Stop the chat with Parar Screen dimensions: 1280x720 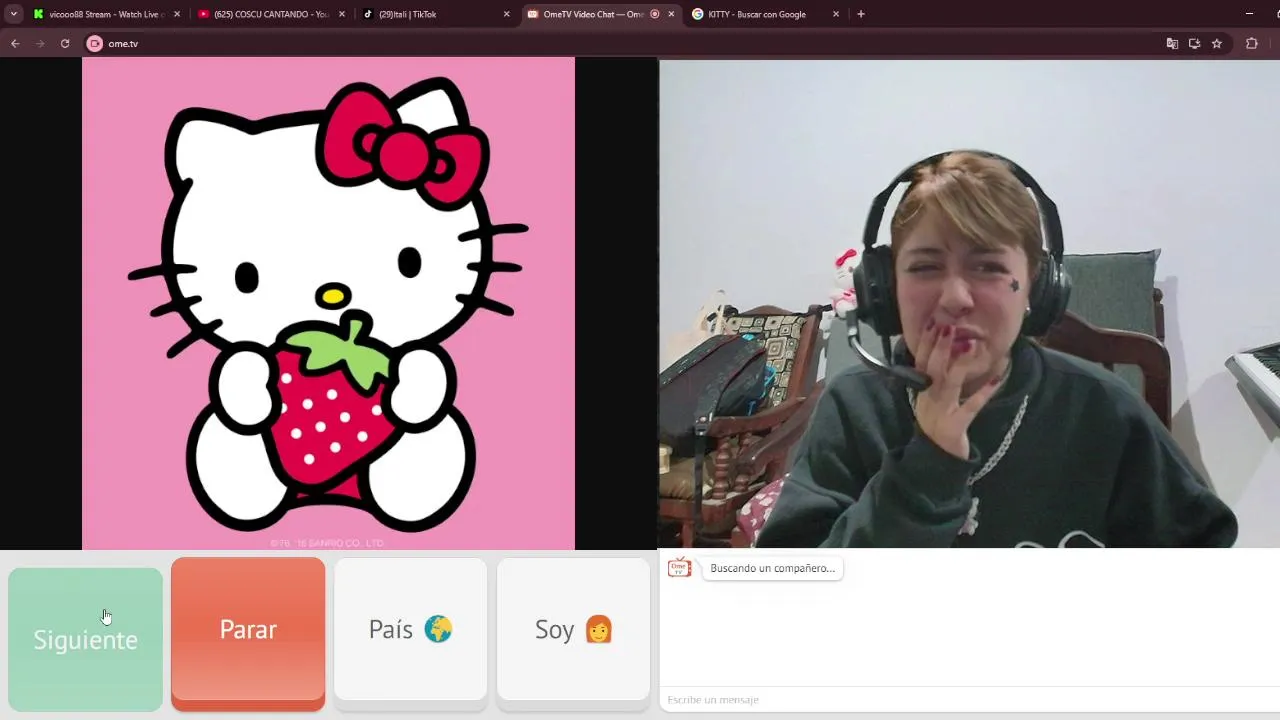[248, 634]
